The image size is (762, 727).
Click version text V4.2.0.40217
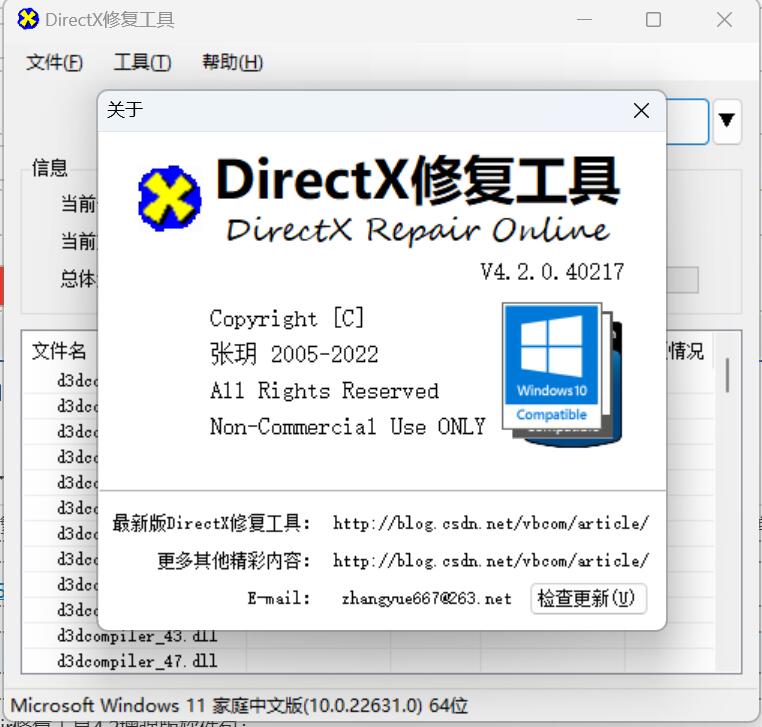[552, 272]
